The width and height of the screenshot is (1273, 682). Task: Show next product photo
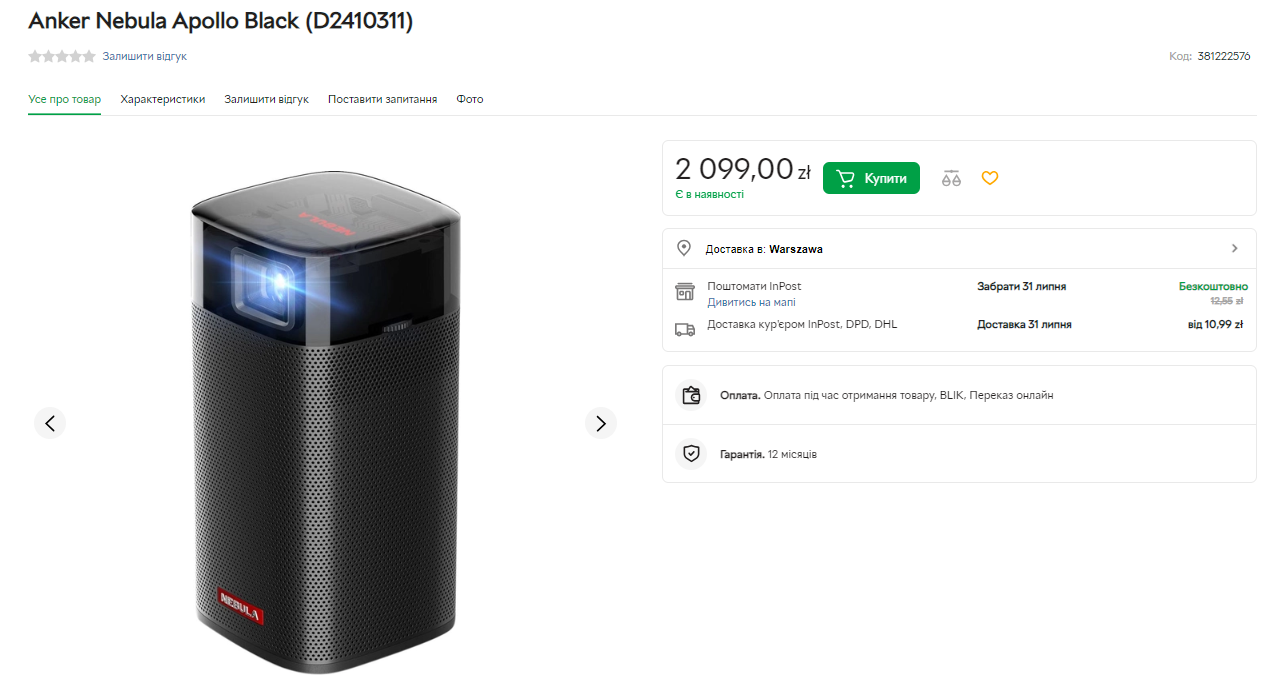(x=600, y=423)
